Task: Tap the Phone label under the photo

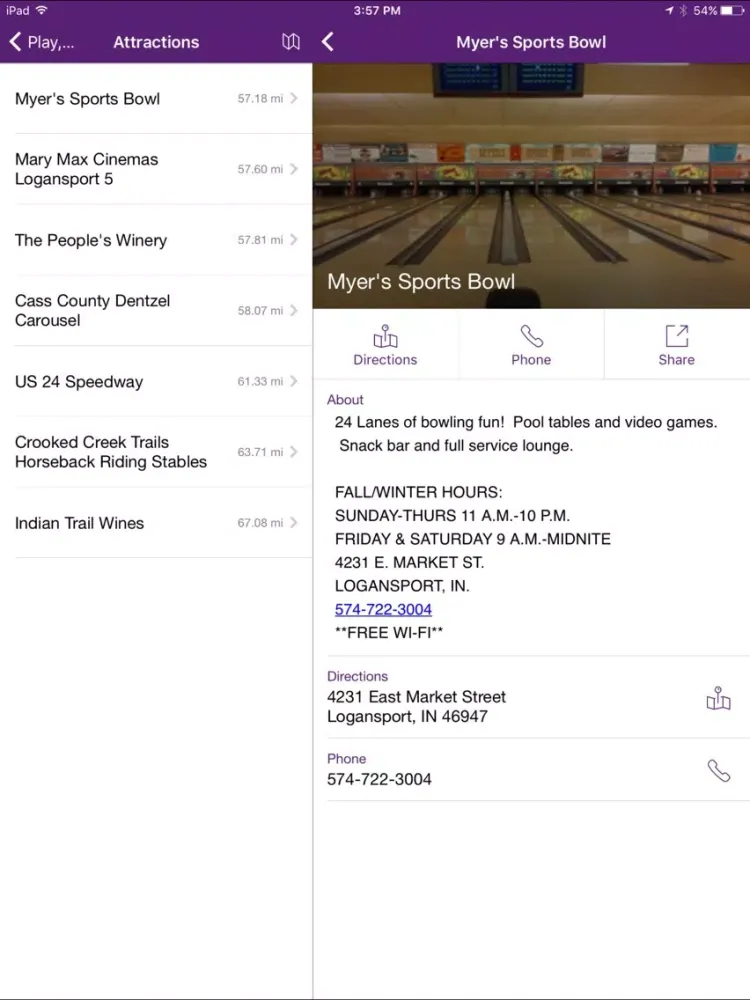Action: [x=531, y=360]
